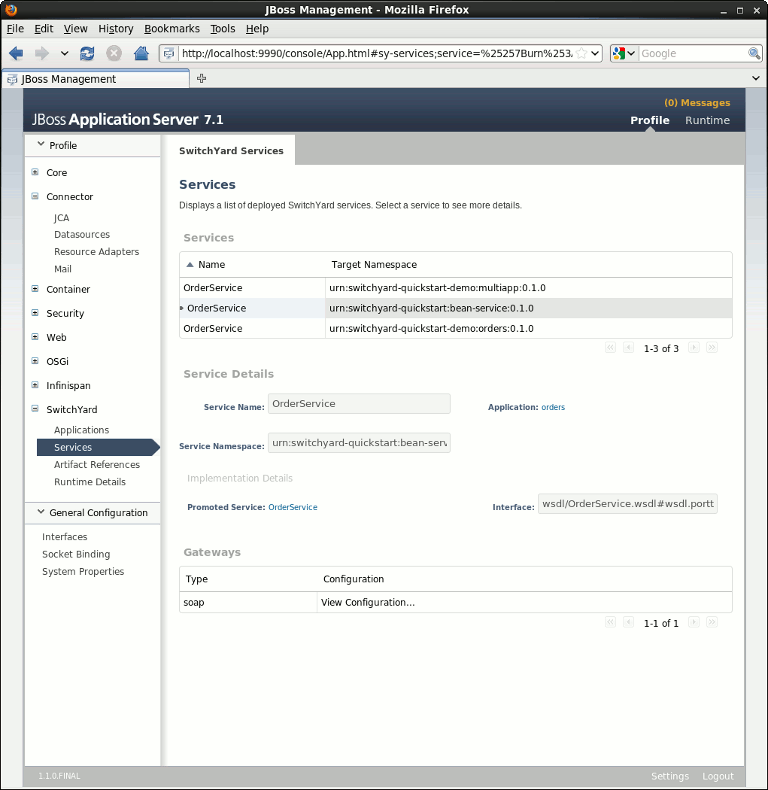Open the Edit menu
This screenshot has height=790, width=768.
click(43, 29)
